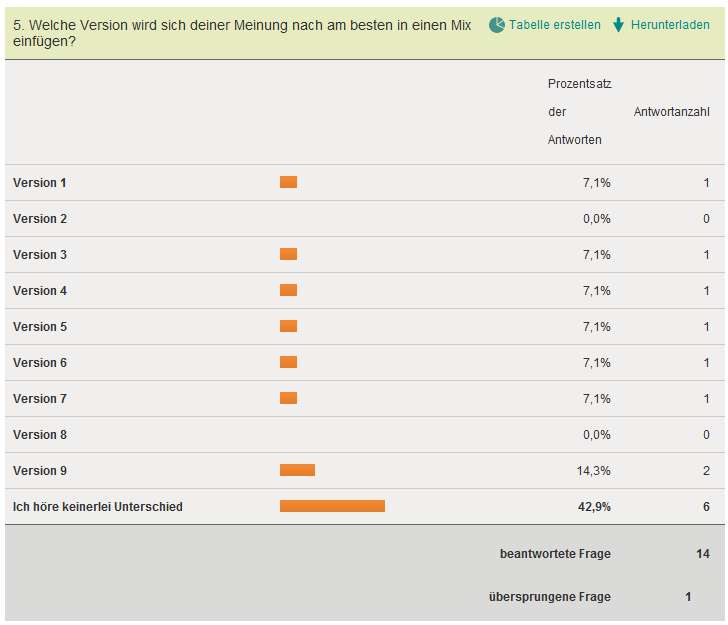Click the longest bar, "Ich höre keinerlei Unterschied"
This screenshot has width=728, height=625.
(332, 506)
